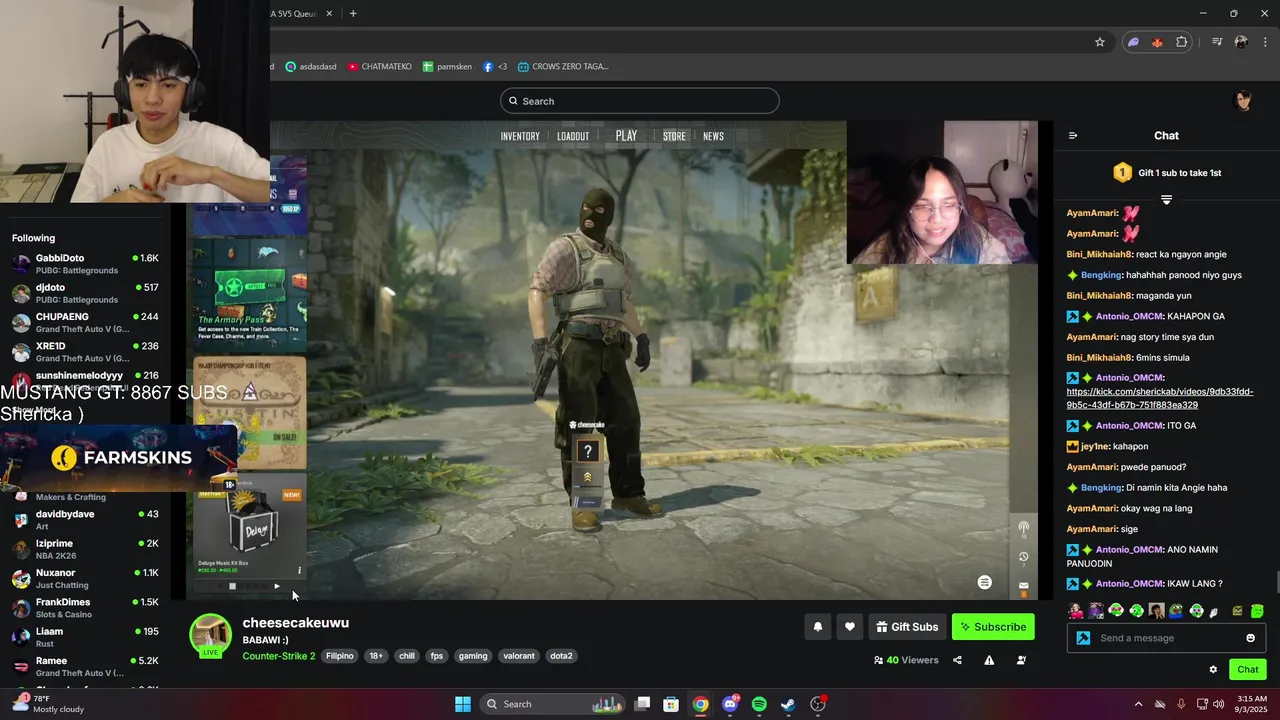Open GabbiDoto channel in Following list

[85, 264]
